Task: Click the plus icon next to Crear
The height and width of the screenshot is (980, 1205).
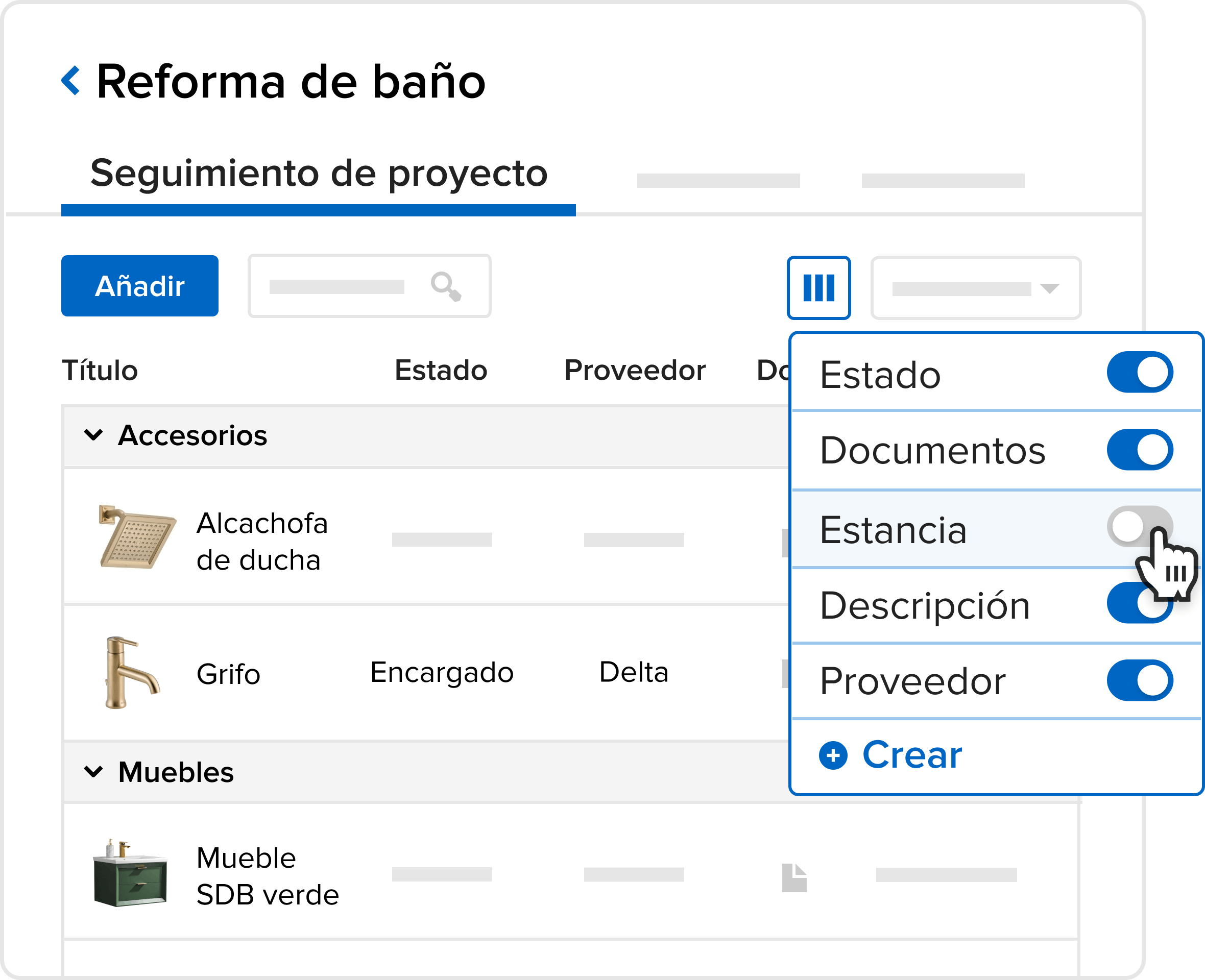Action: click(x=833, y=755)
